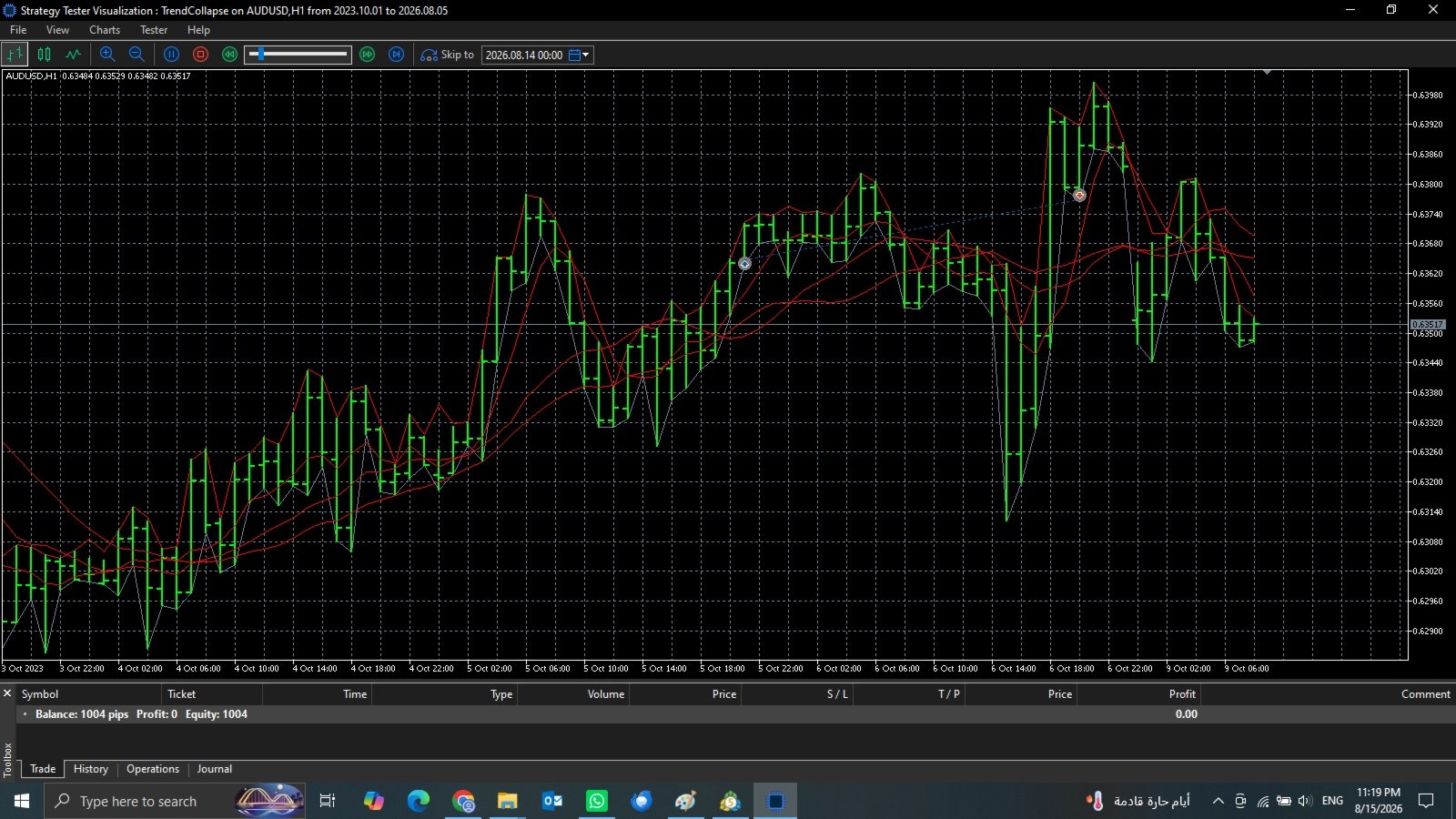The width and height of the screenshot is (1456, 819).
Task: Click the Windows taskbar search box
Action: tap(175, 801)
